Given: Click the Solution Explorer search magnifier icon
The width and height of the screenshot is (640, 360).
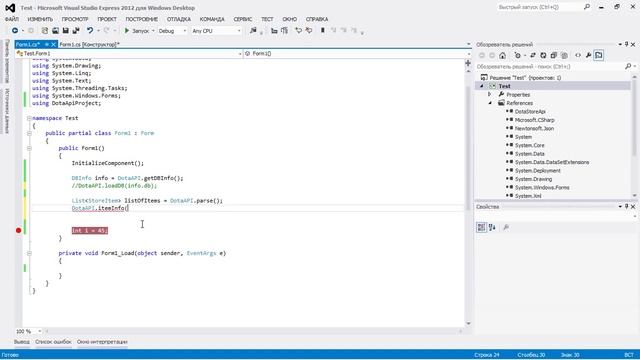Looking at the screenshot, I should 628,66.
